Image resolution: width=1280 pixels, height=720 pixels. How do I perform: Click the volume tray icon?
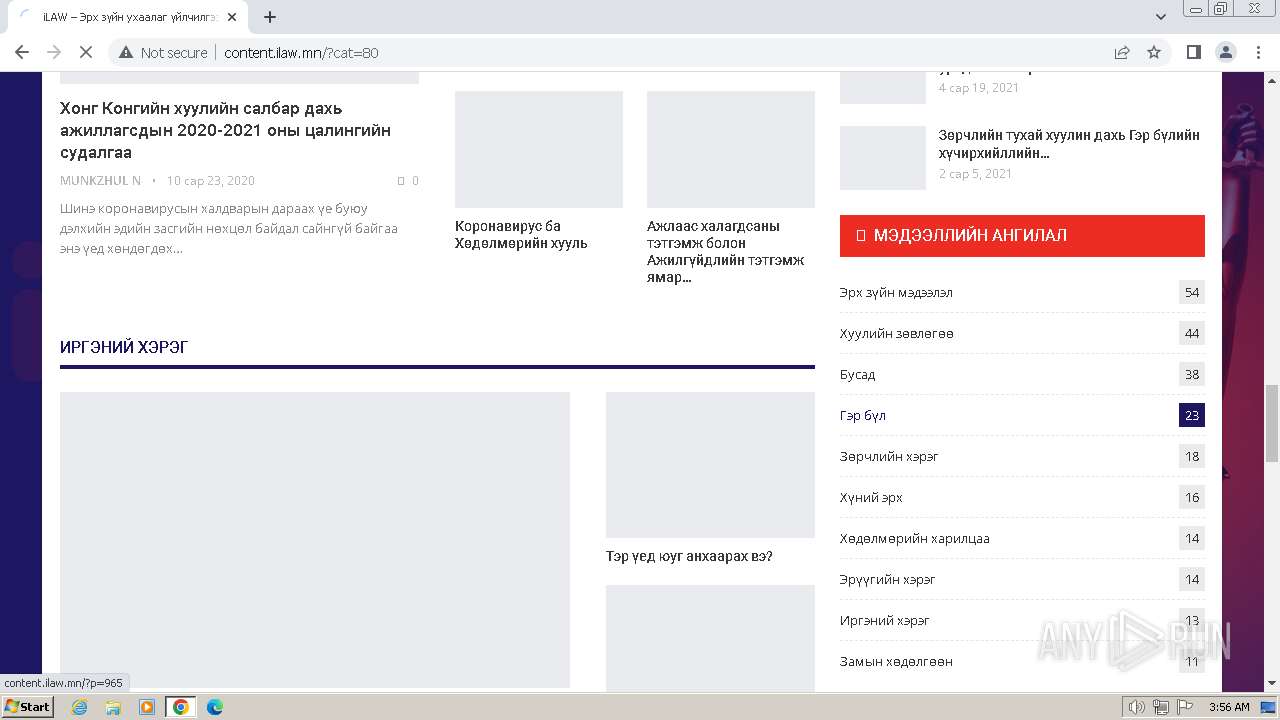(1137, 707)
